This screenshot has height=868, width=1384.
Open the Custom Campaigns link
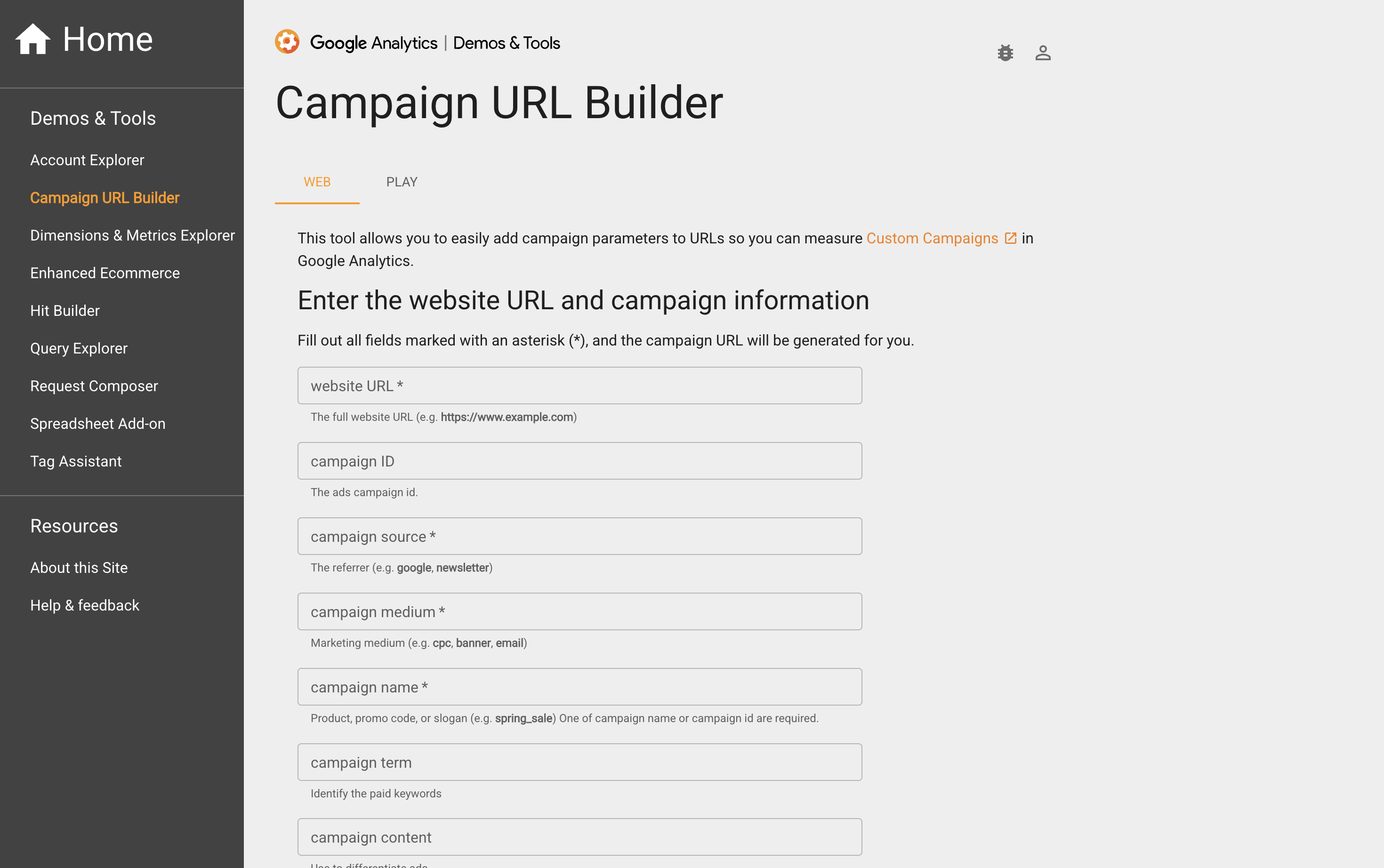(932, 238)
